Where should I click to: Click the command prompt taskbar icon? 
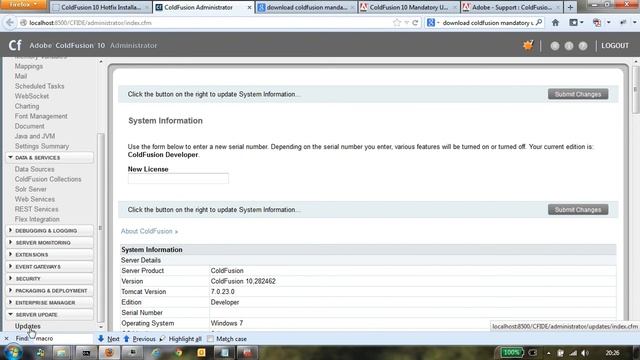(x=86, y=352)
